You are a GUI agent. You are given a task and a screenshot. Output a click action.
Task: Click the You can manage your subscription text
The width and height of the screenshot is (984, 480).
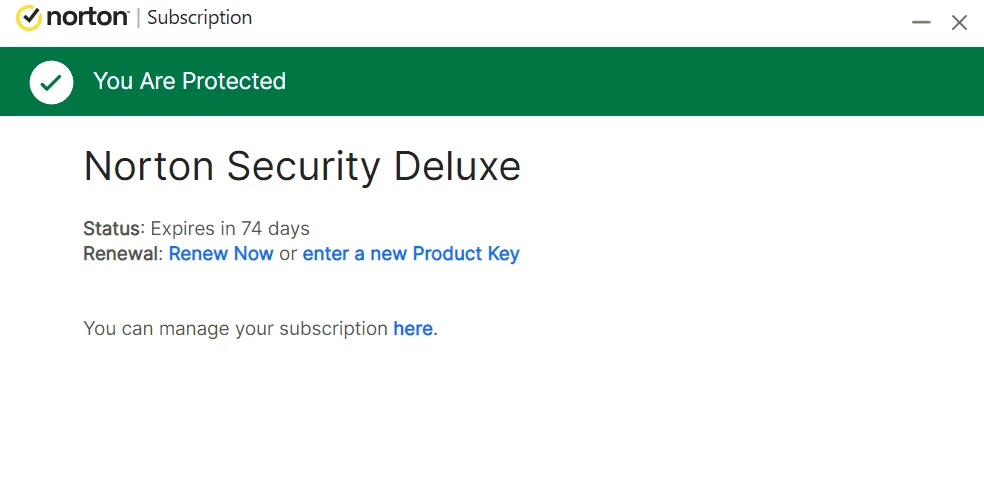point(235,328)
